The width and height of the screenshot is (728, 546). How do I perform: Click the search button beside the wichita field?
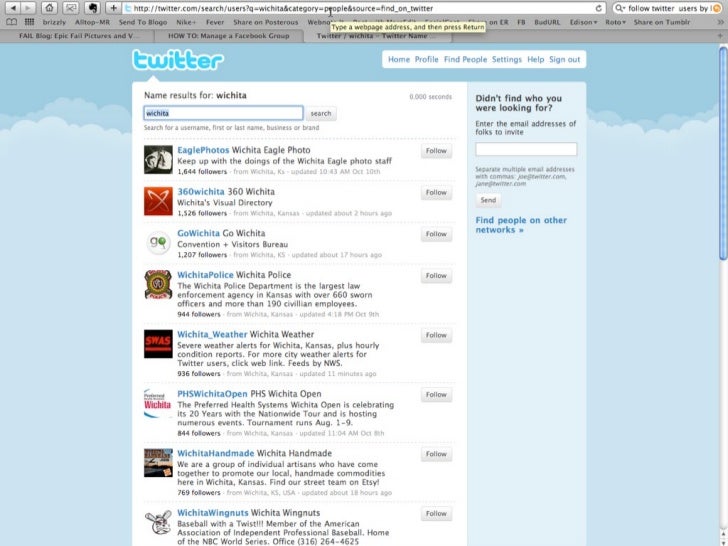click(321, 113)
